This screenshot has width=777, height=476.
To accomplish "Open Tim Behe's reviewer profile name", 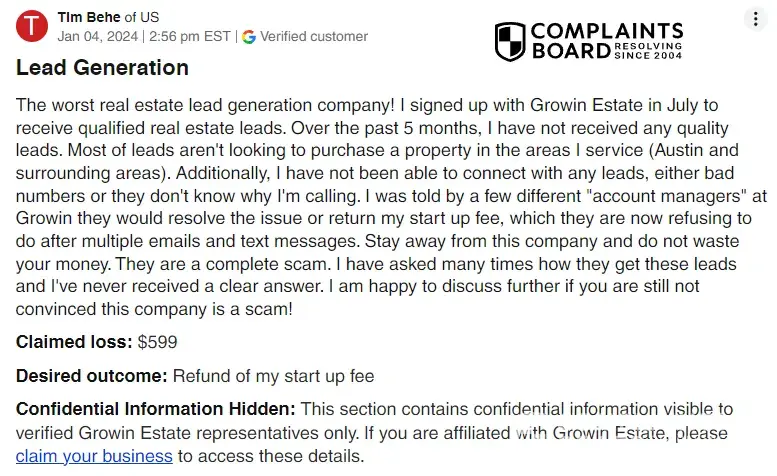I will pyautogui.click(x=91, y=18).
